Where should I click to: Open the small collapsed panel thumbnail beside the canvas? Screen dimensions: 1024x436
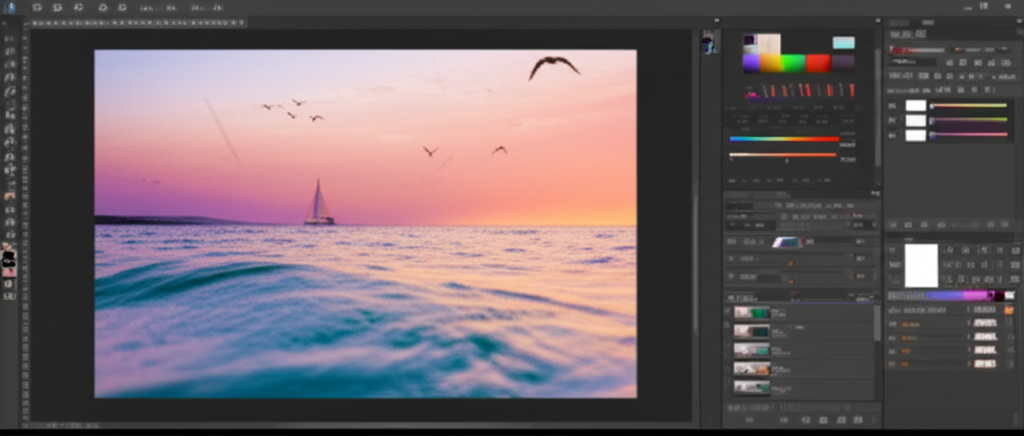(708, 44)
